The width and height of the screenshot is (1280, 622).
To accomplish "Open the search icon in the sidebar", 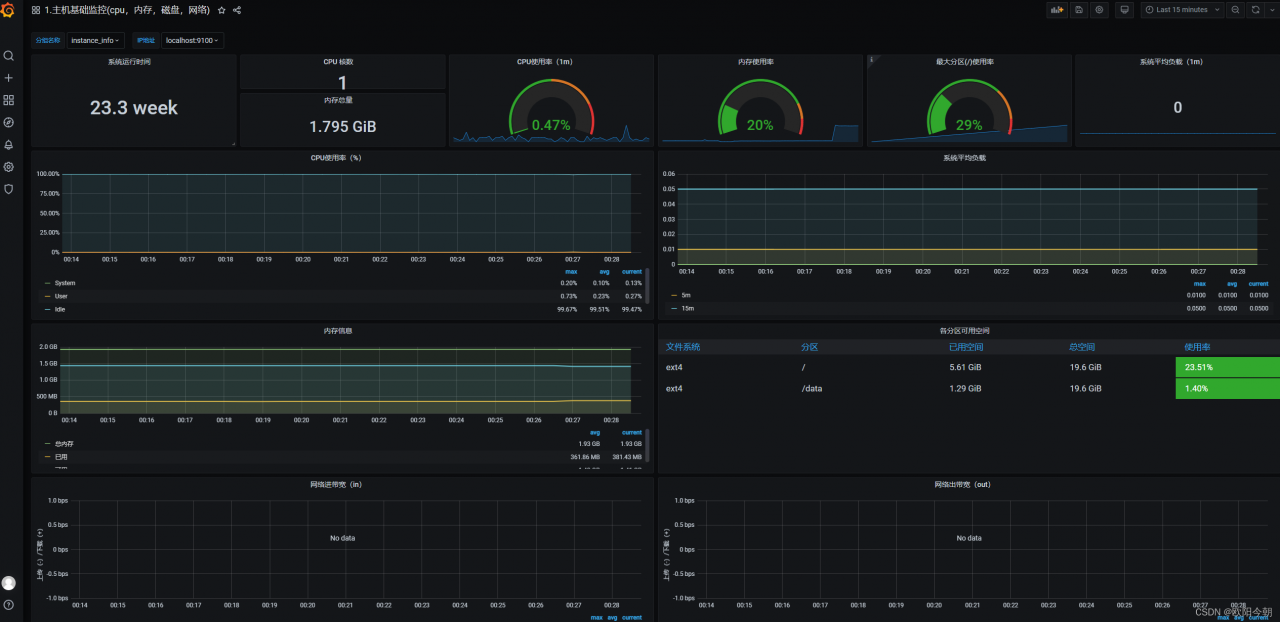I will pyautogui.click(x=9, y=56).
